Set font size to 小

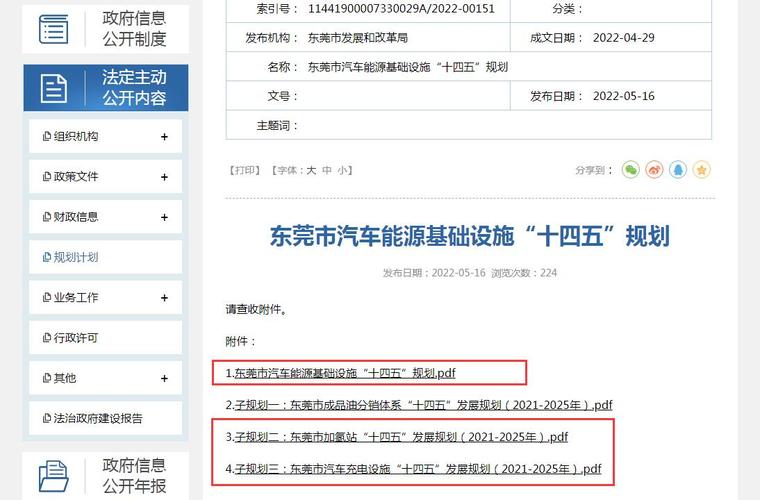(x=343, y=171)
